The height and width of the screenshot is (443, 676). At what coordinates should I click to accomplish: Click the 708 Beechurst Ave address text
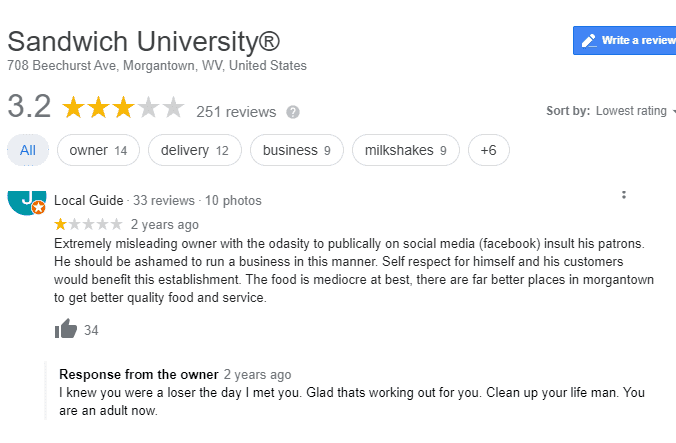157,66
